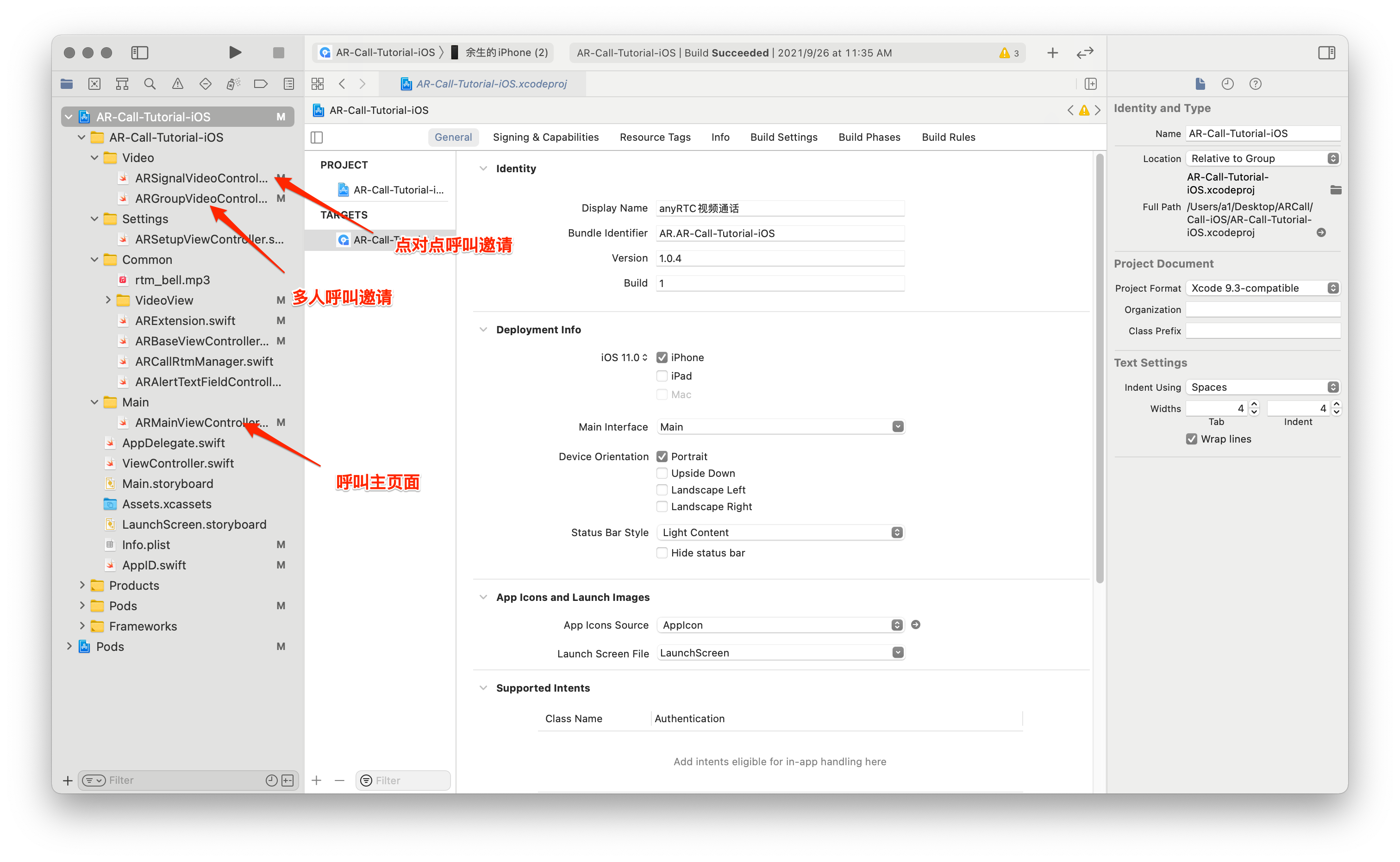Open the Find navigator magnifier icon
This screenshot has width=1400, height=862.
(150, 84)
